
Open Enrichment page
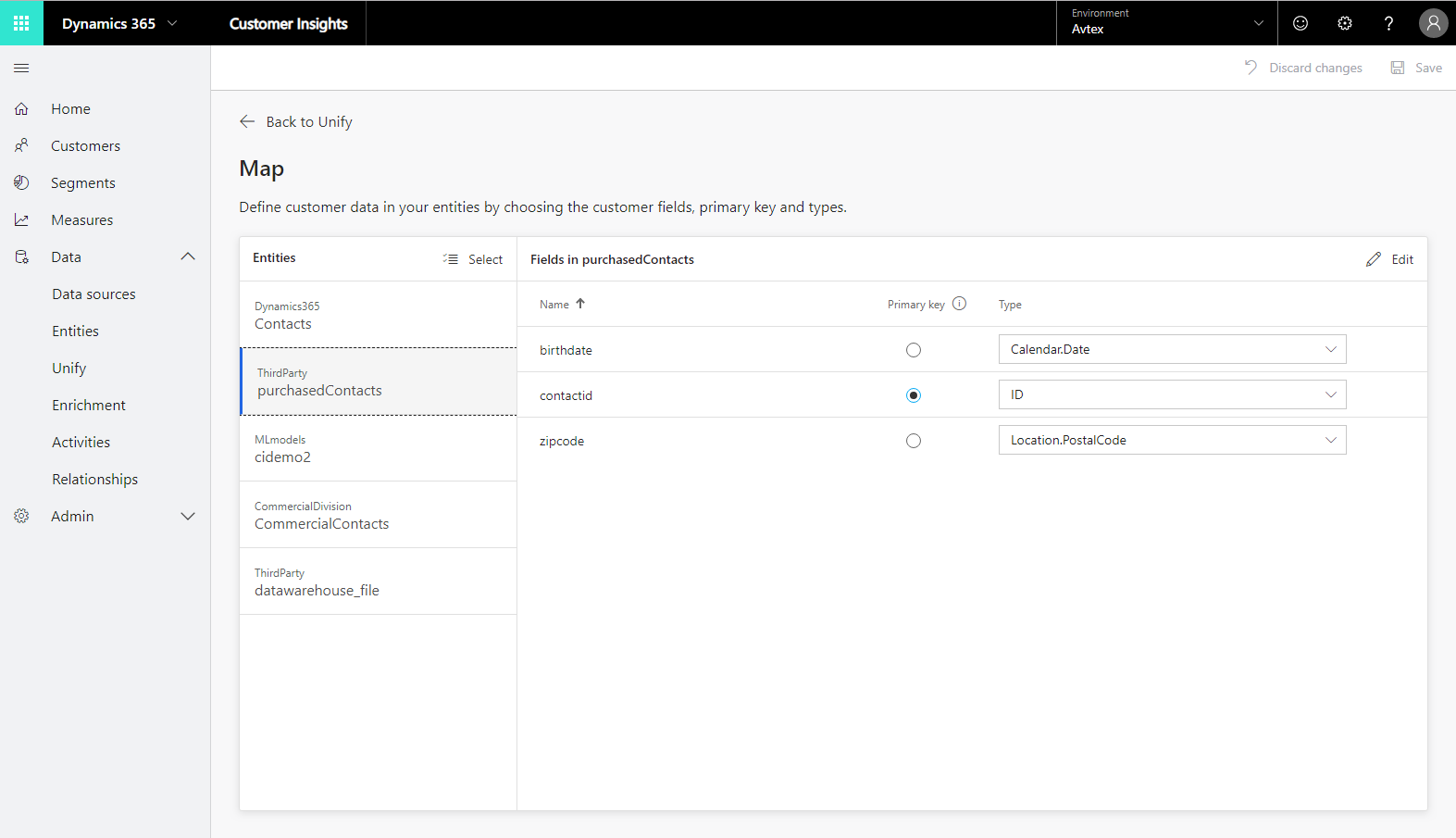[89, 405]
